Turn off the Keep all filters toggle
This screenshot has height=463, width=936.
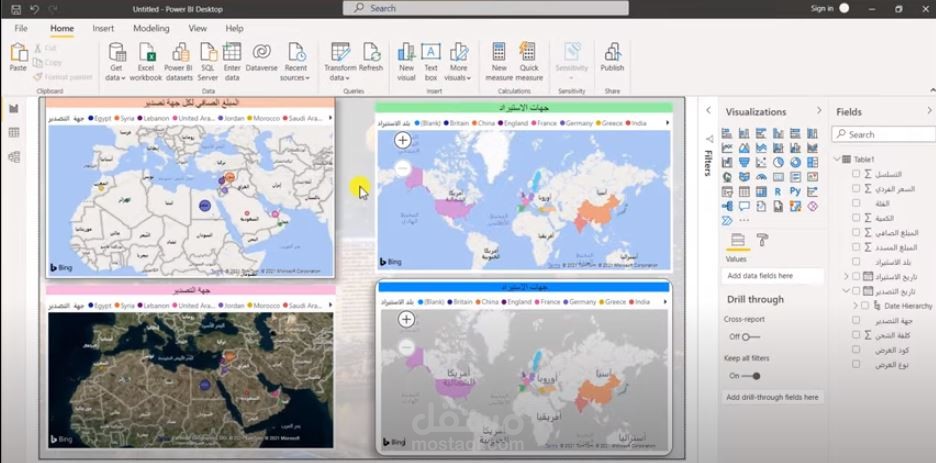(x=751, y=376)
